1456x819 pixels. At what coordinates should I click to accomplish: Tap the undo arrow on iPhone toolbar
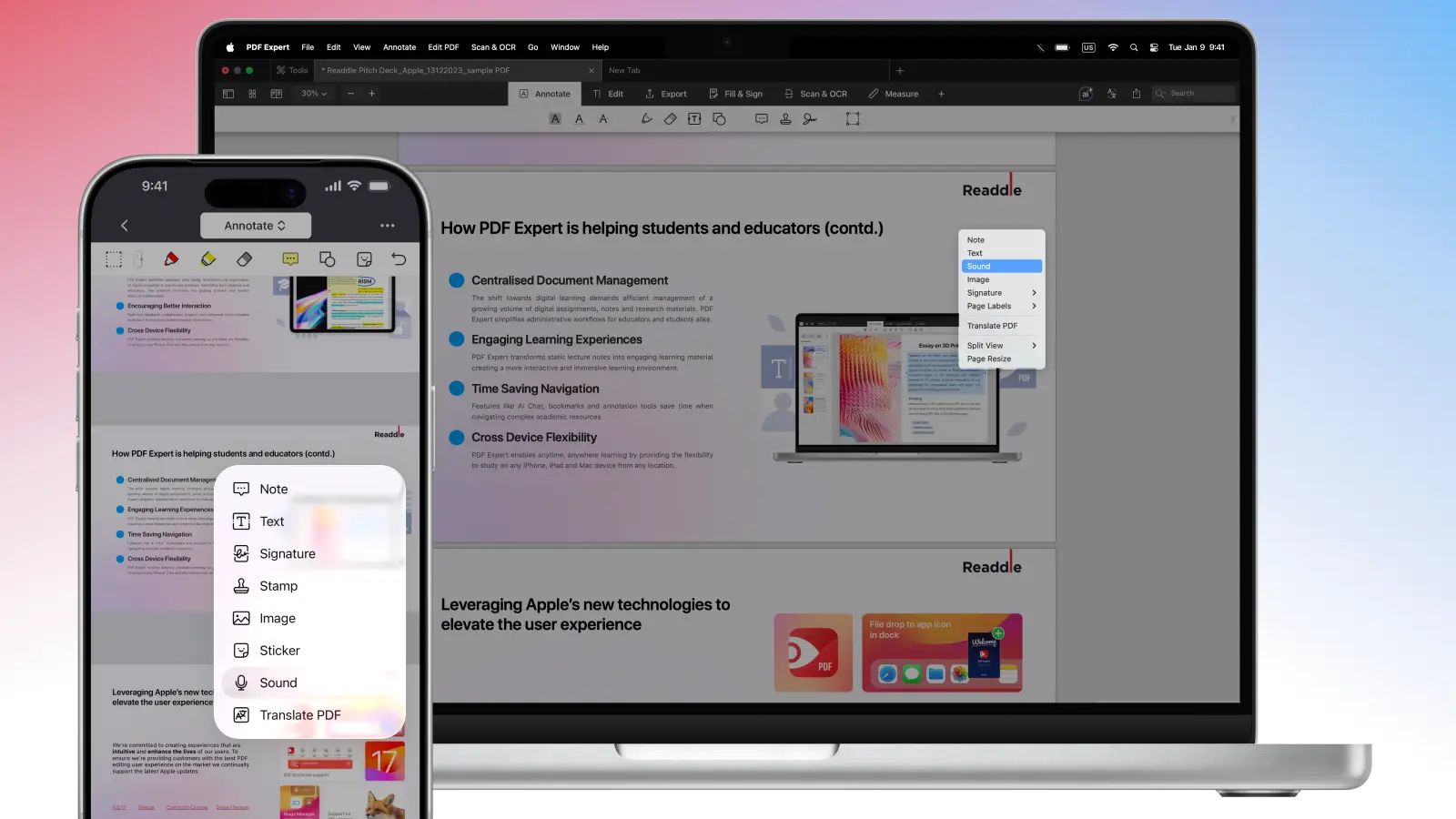tap(399, 259)
